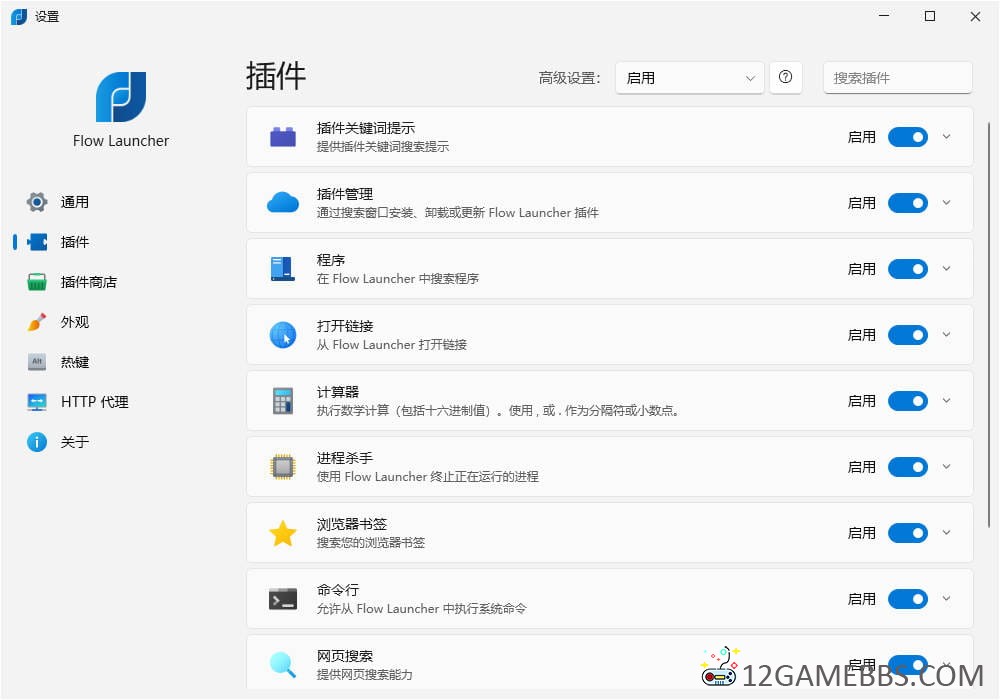The height and width of the screenshot is (700, 1000).
Task: Expand the 程序 plugin details chevron
Action: 946,268
